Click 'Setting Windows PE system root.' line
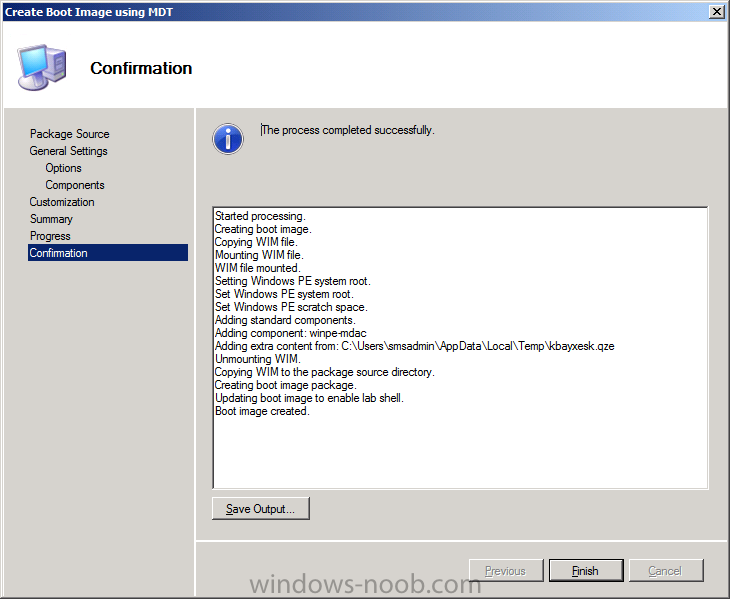The image size is (730, 599). [292, 281]
